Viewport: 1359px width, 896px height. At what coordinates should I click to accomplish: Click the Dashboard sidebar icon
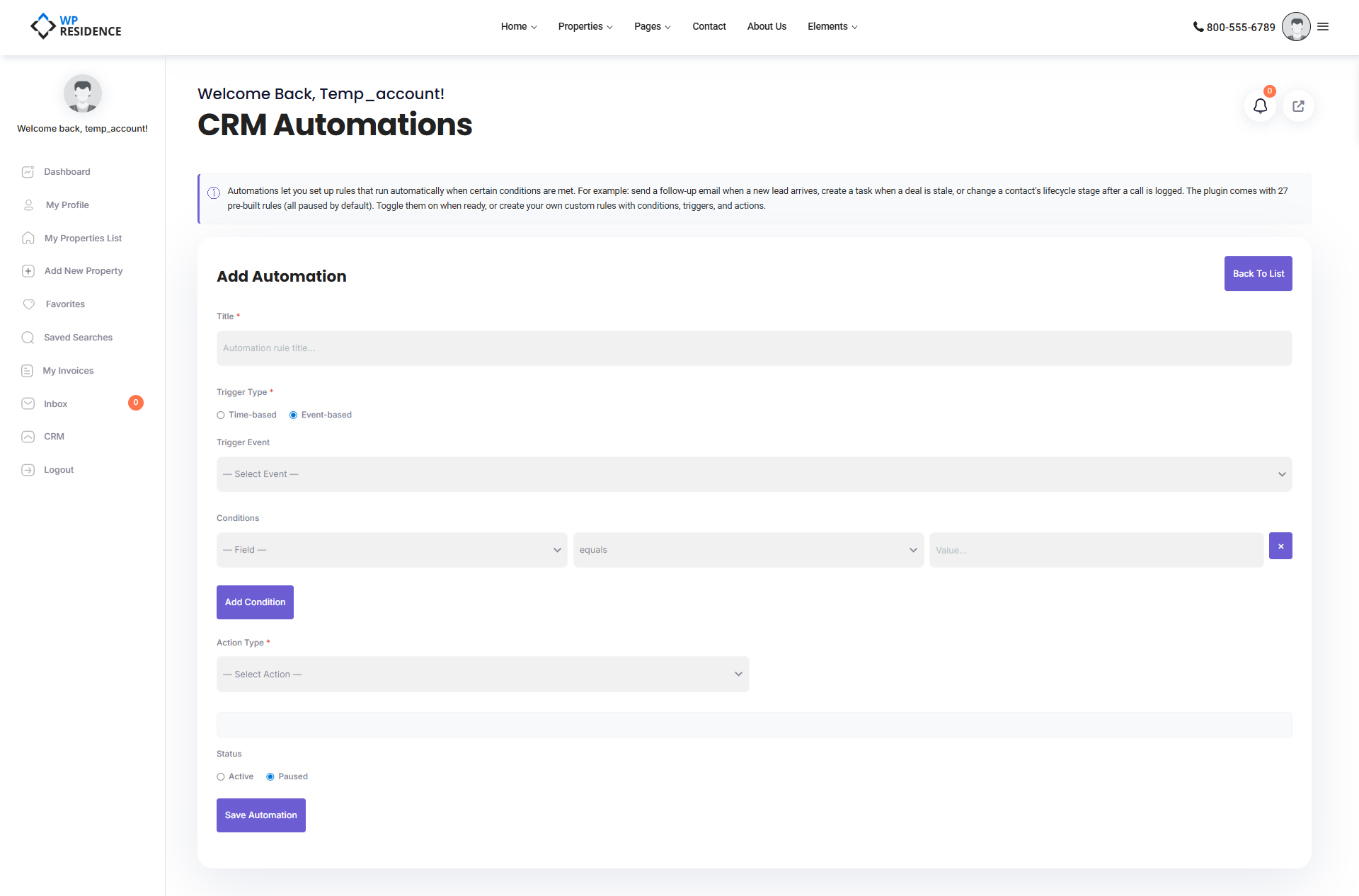click(28, 172)
